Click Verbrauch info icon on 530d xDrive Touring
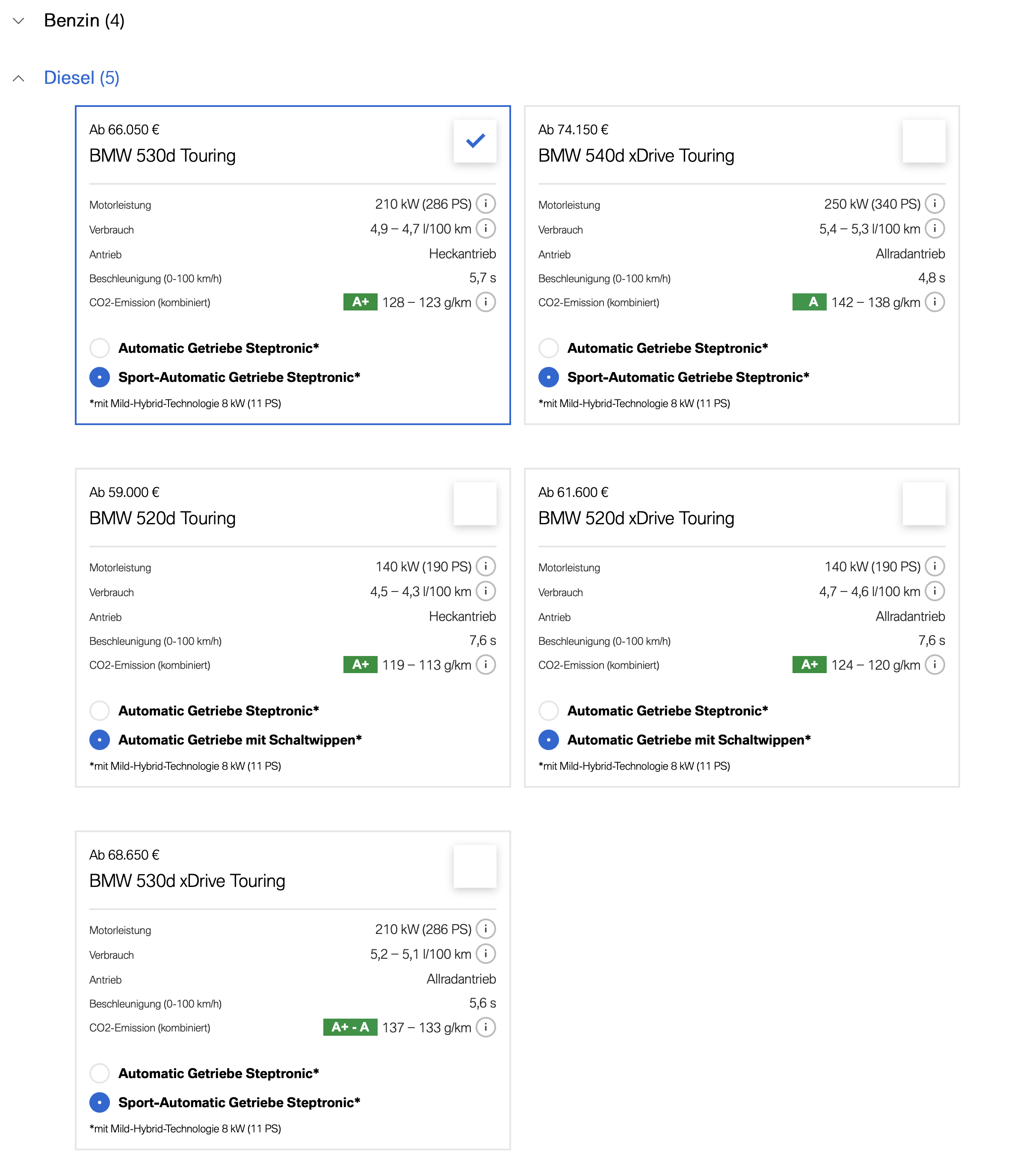The height and width of the screenshot is (1176, 1035). click(x=485, y=954)
